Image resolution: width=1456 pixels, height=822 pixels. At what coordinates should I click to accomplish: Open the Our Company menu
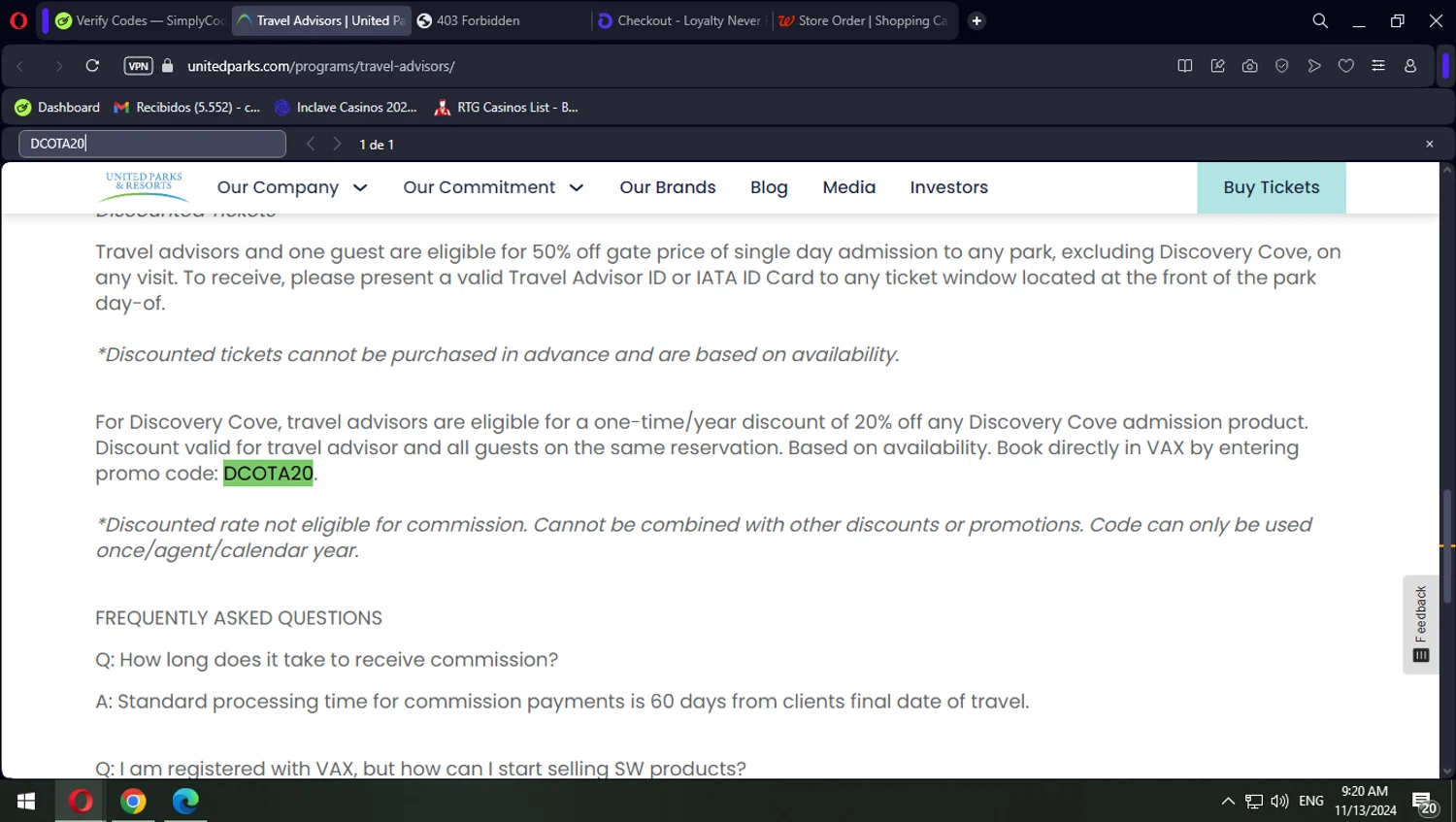click(x=278, y=187)
